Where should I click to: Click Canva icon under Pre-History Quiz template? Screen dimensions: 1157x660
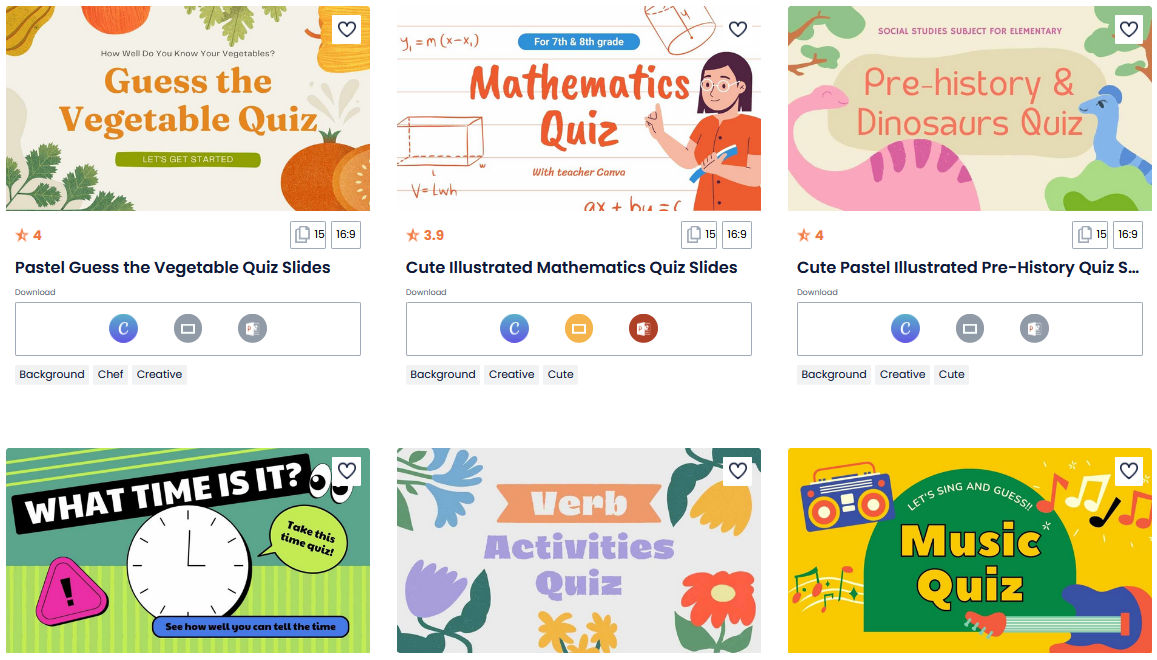point(905,329)
